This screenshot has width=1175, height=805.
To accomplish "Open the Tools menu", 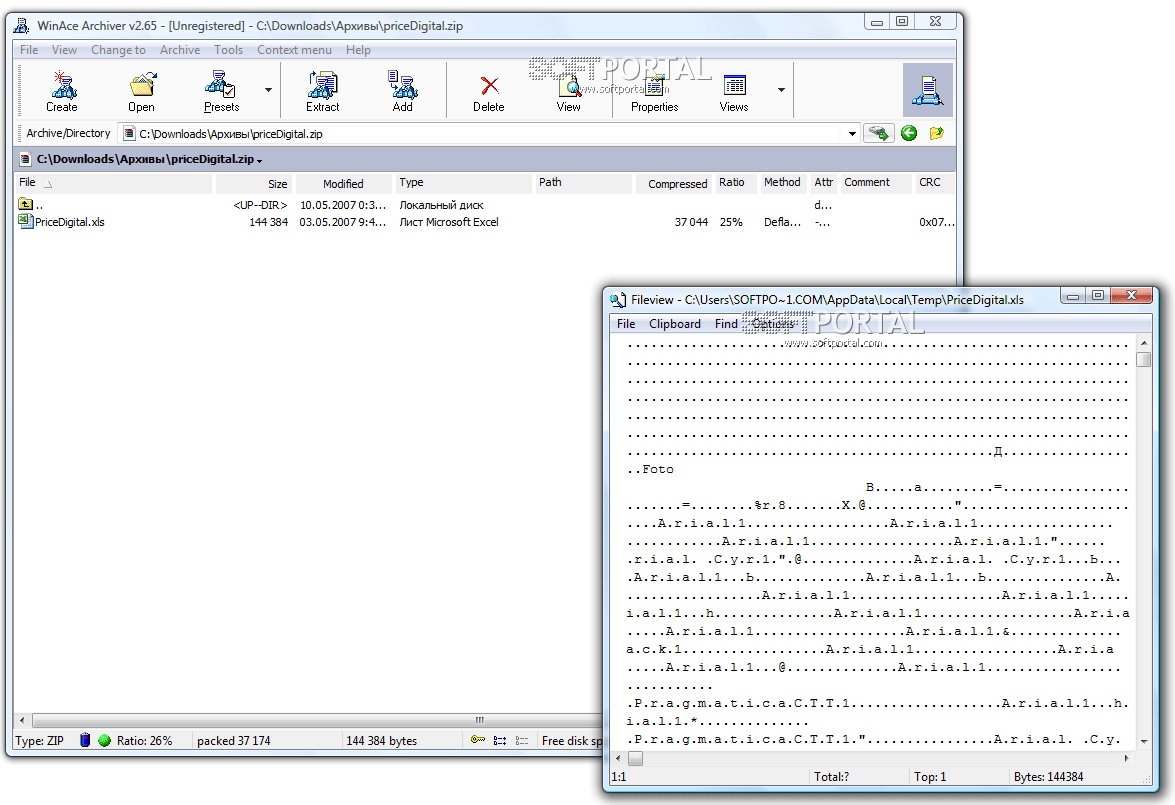I will pyautogui.click(x=229, y=49).
